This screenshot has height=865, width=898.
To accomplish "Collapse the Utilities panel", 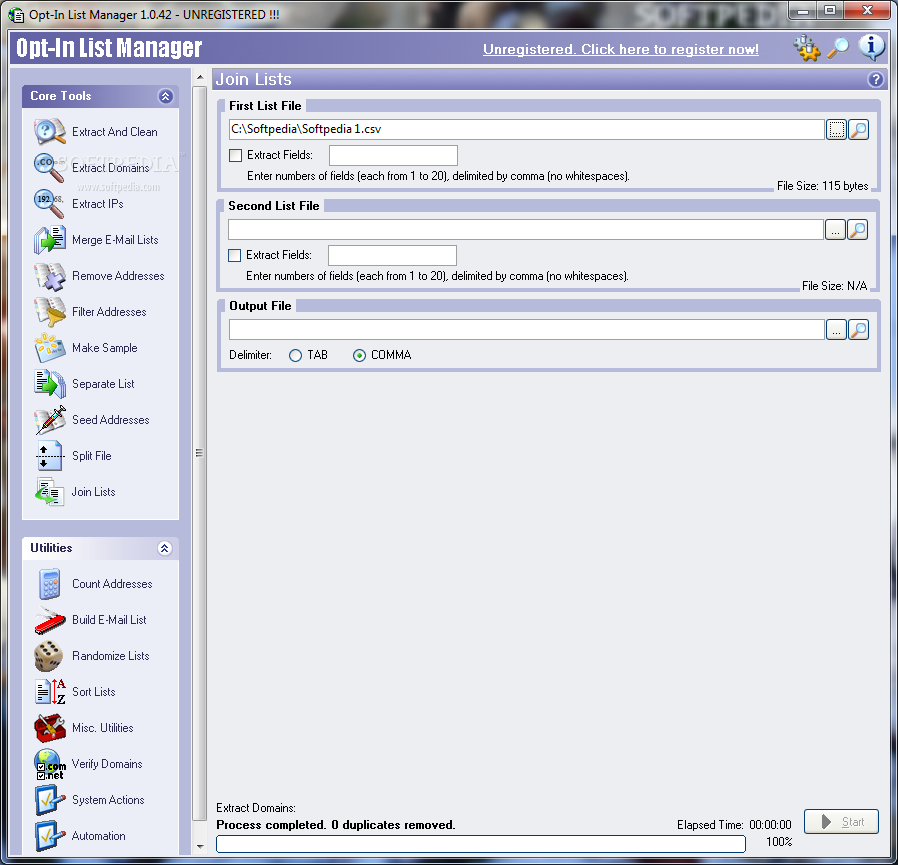I will coord(164,548).
